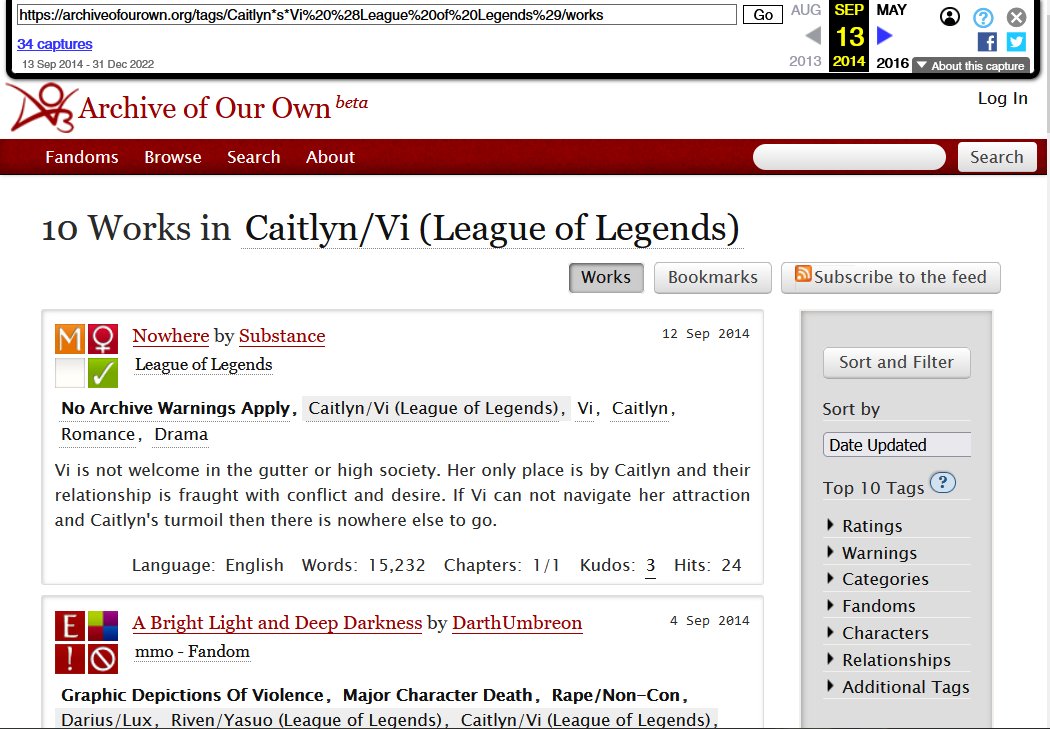Screen dimensions: 1050x729
Task: Open the Top 10 Tags help icon
Action: point(943,482)
